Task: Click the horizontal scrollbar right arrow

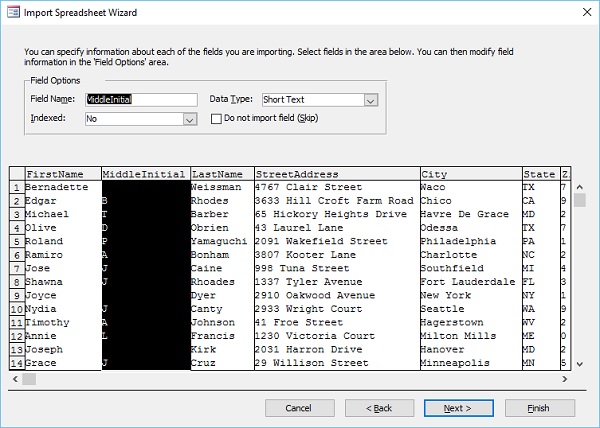Action: (563, 378)
